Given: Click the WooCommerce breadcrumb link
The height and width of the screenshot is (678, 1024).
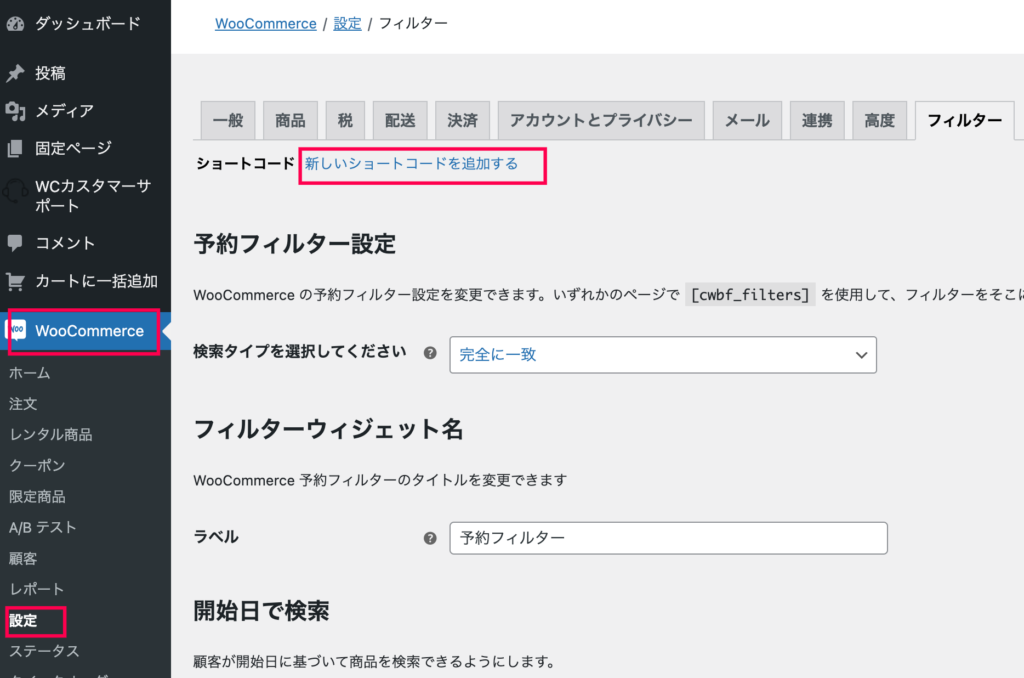Looking at the screenshot, I should tap(266, 24).
